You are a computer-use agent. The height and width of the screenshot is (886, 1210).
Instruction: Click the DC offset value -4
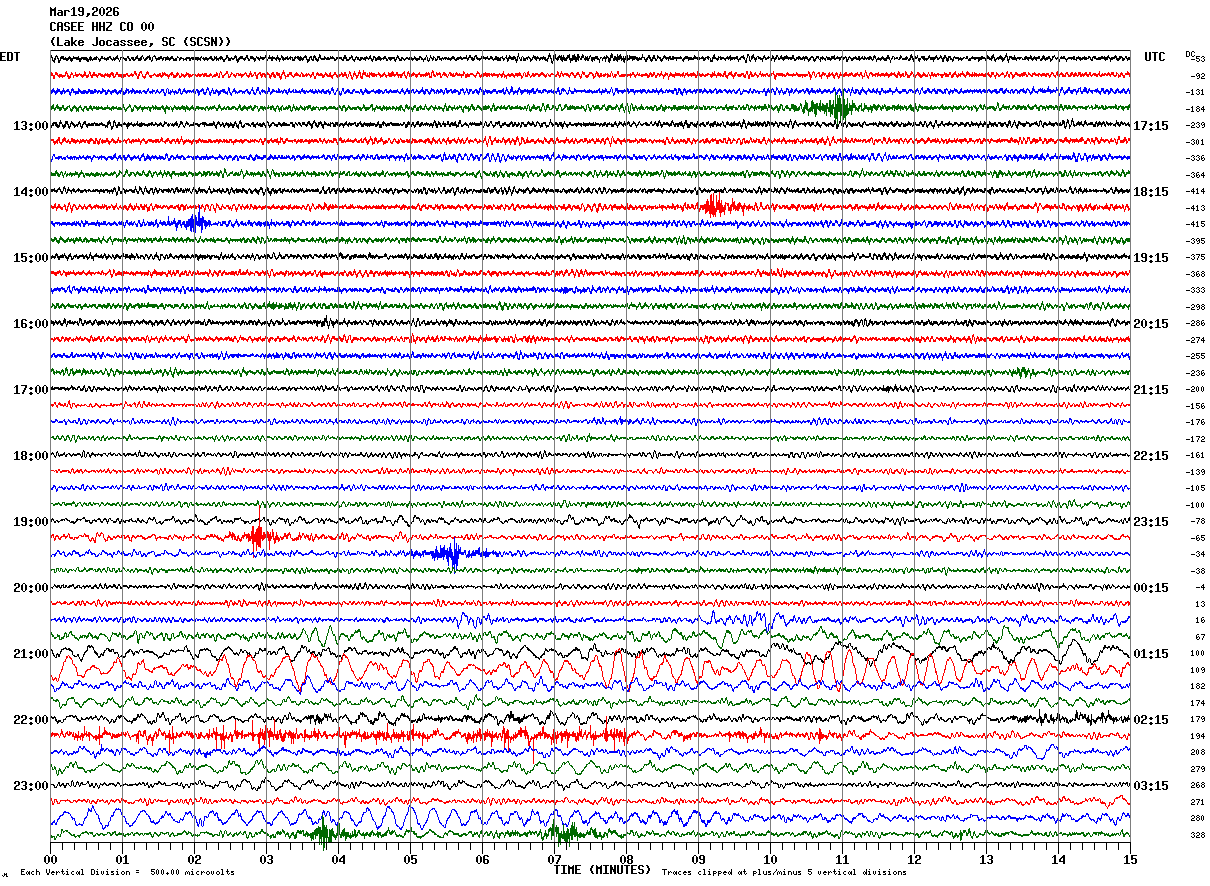coord(1199,587)
